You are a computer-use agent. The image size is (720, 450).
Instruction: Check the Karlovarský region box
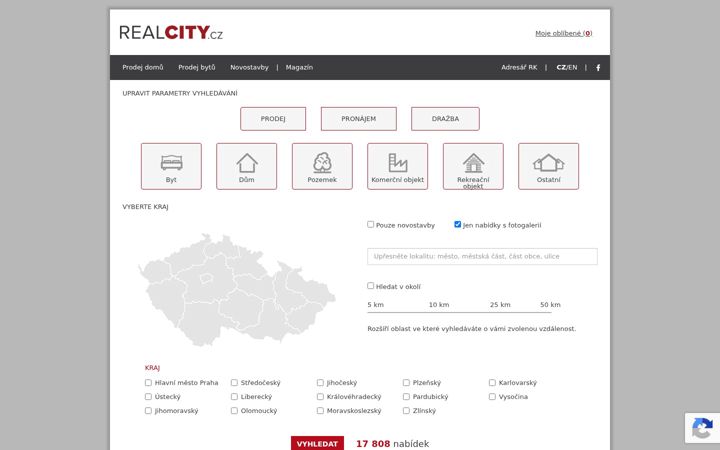click(492, 382)
